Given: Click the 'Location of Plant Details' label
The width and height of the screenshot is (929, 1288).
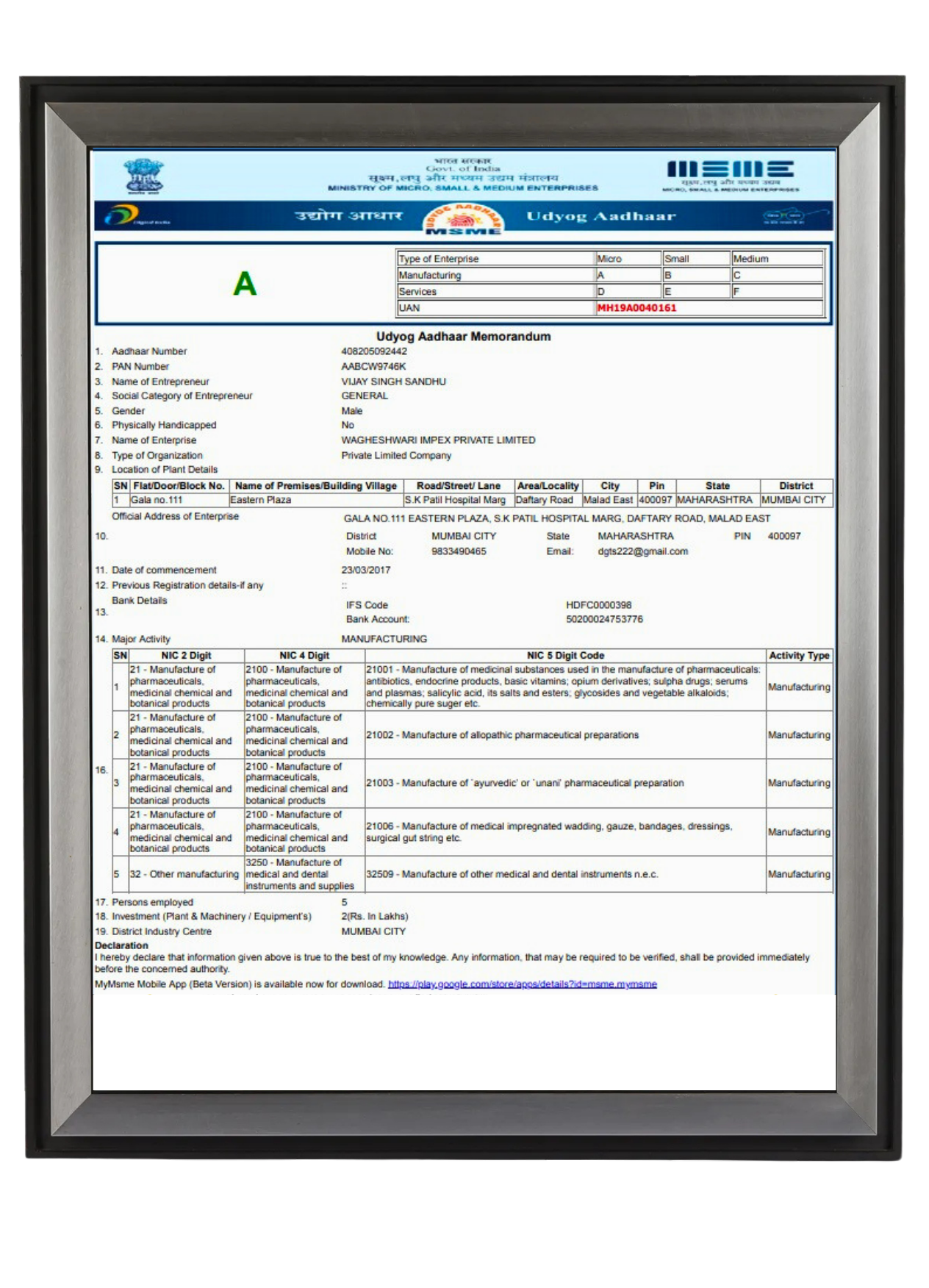Looking at the screenshot, I should [165, 470].
